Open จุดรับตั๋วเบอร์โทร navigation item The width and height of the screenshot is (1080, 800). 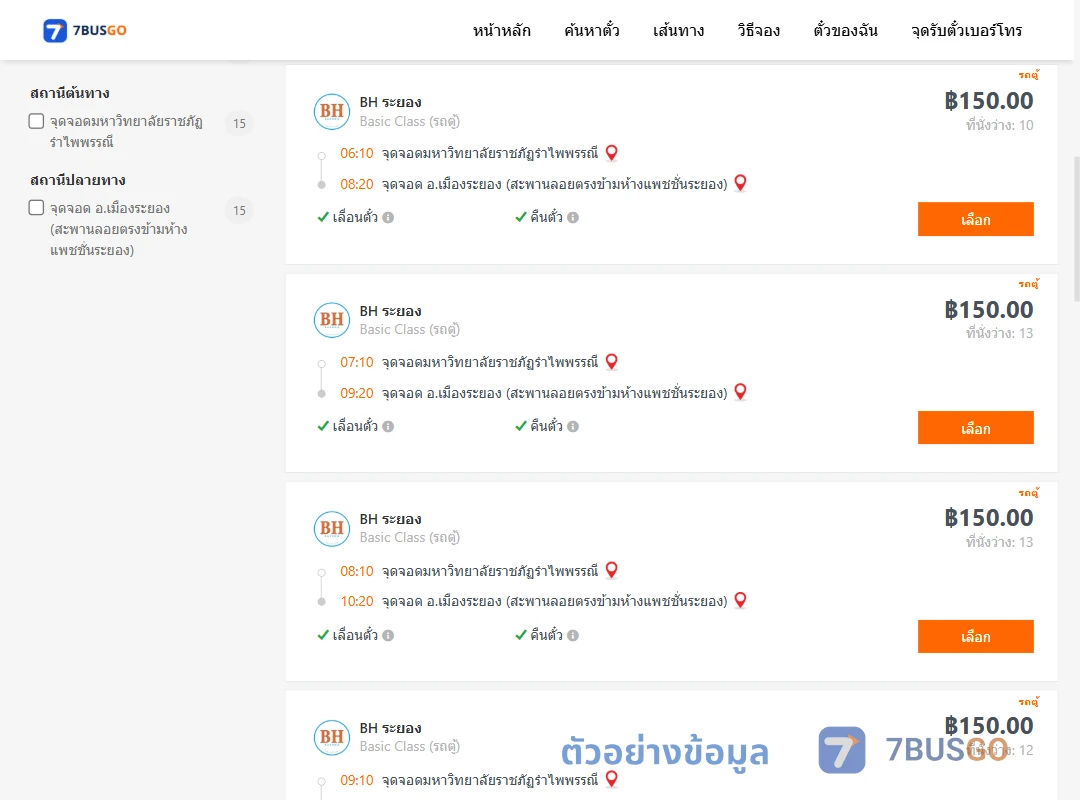coord(966,30)
